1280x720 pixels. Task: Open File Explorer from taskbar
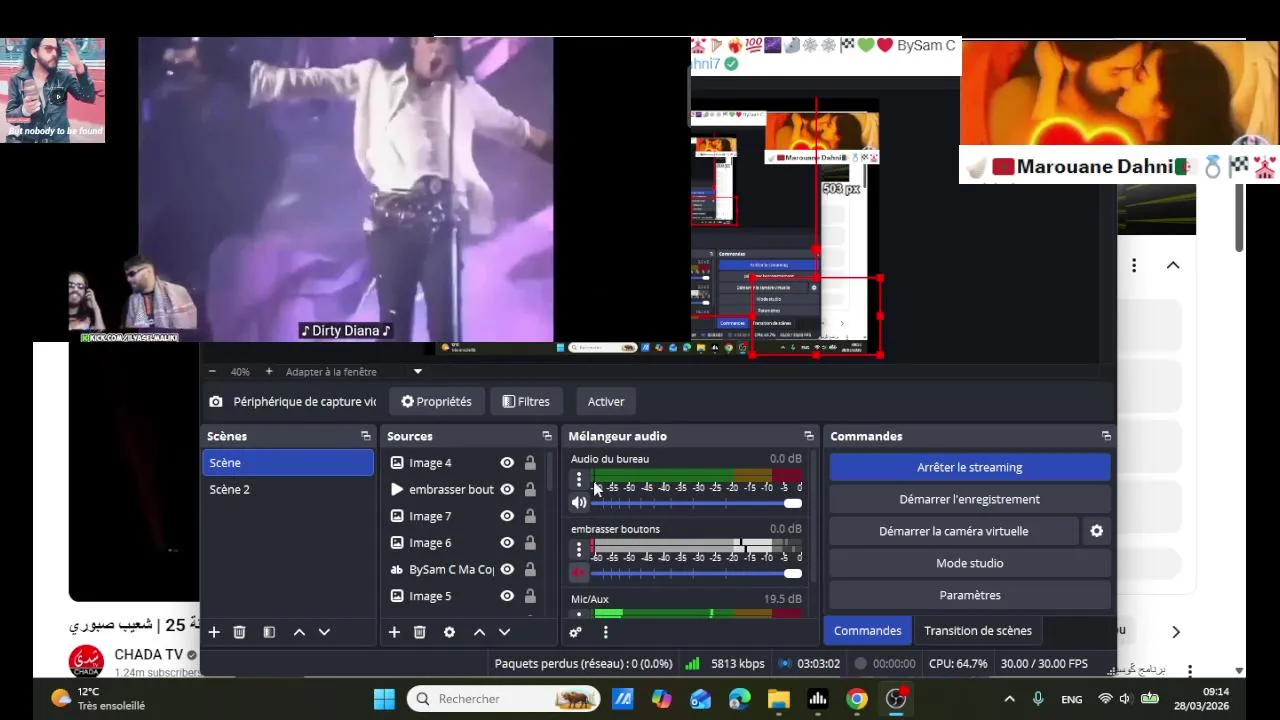(778, 699)
